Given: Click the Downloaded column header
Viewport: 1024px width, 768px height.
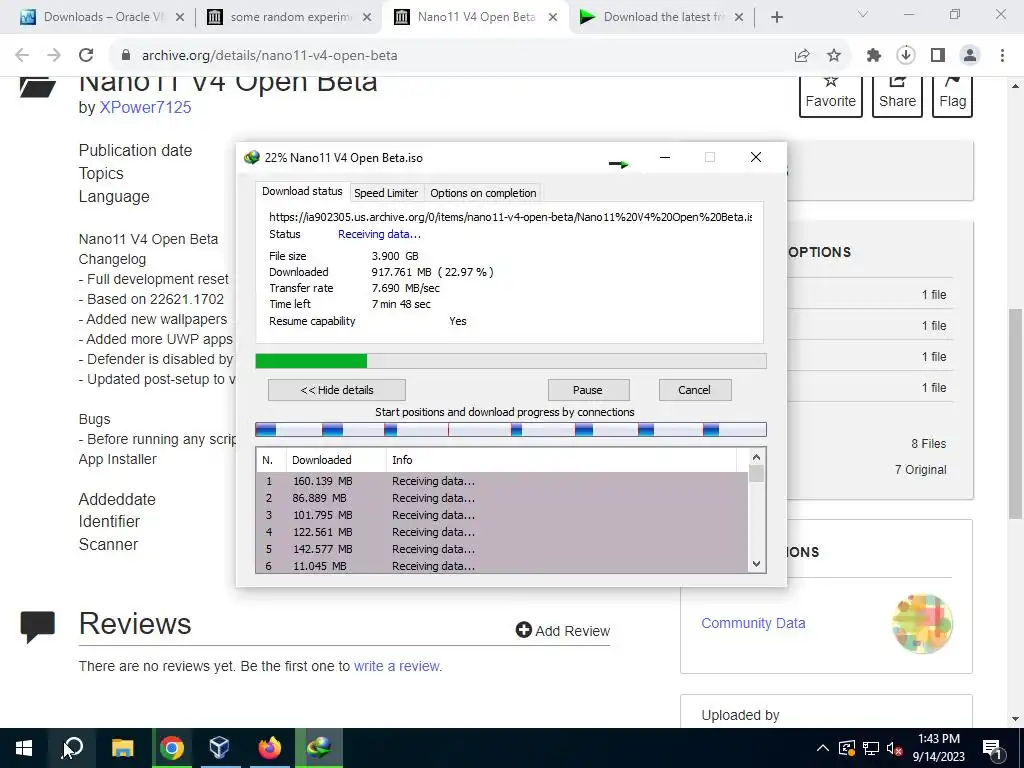Looking at the screenshot, I should tap(336, 460).
